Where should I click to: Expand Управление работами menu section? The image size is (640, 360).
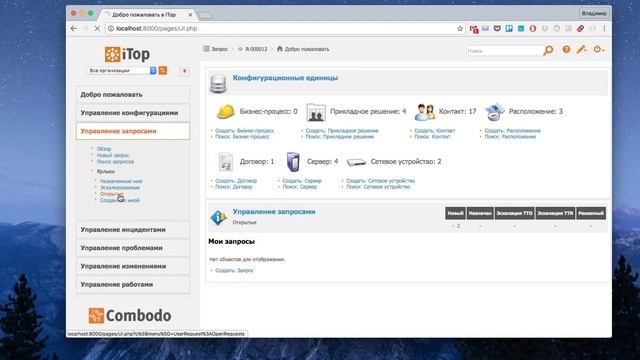[x=133, y=284]
